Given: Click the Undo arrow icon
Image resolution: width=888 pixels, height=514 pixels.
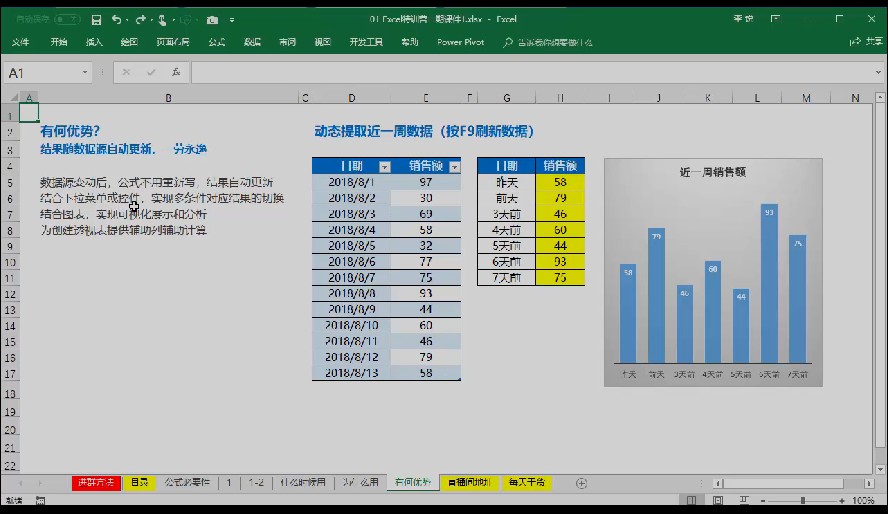Looking at the screenshot, I should (x=116, y=20).
